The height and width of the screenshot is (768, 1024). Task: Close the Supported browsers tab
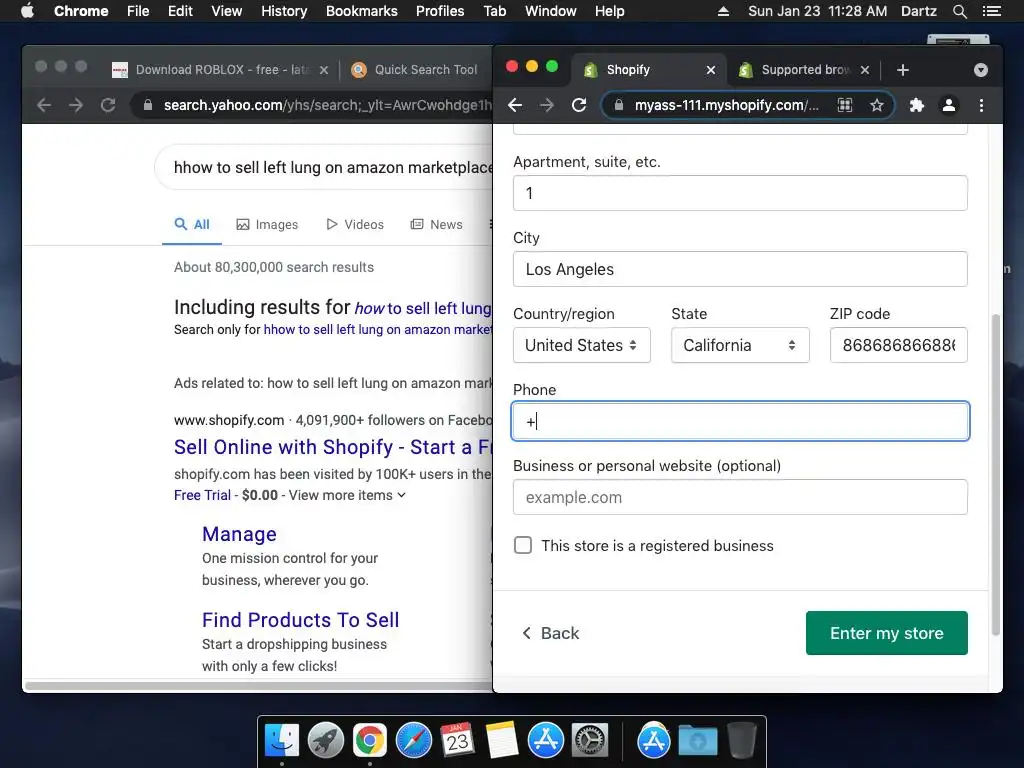coord(865,70)
